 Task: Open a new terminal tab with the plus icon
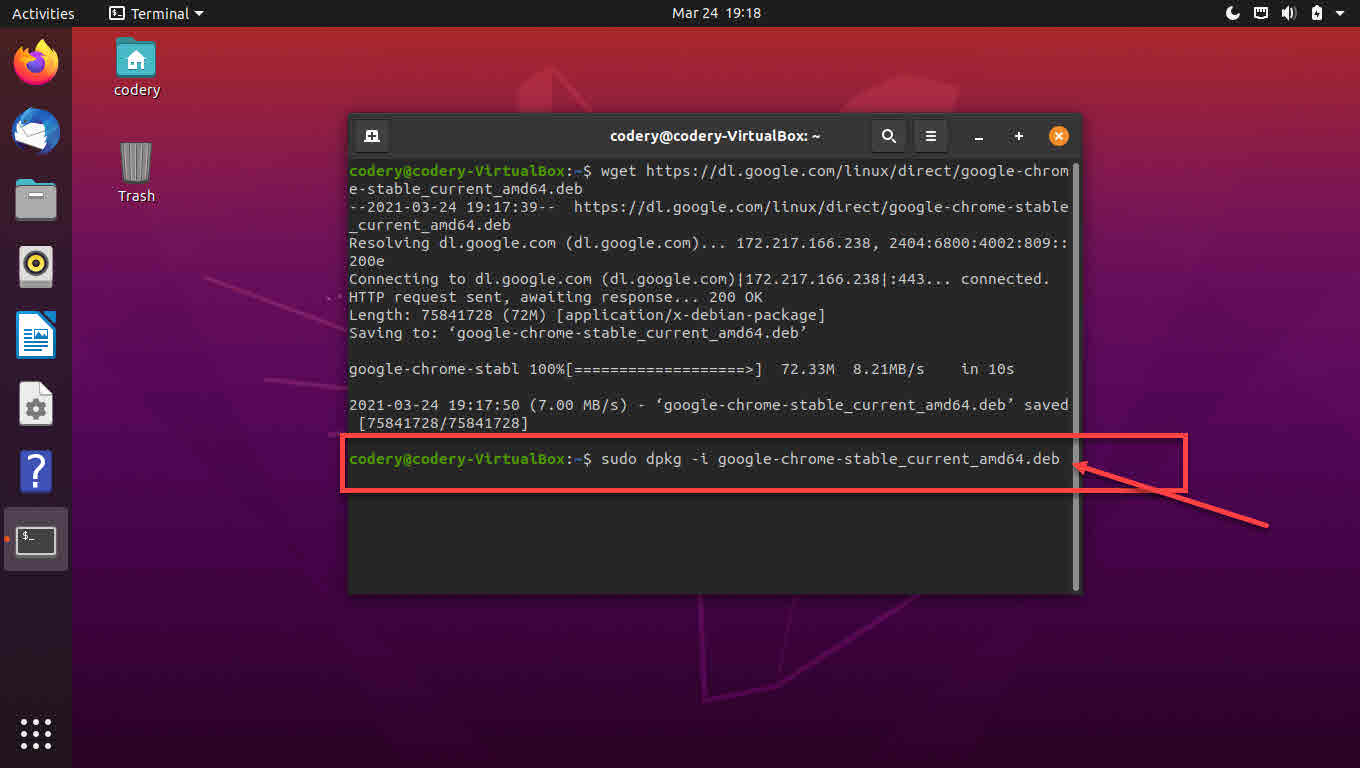click(371, 136)
